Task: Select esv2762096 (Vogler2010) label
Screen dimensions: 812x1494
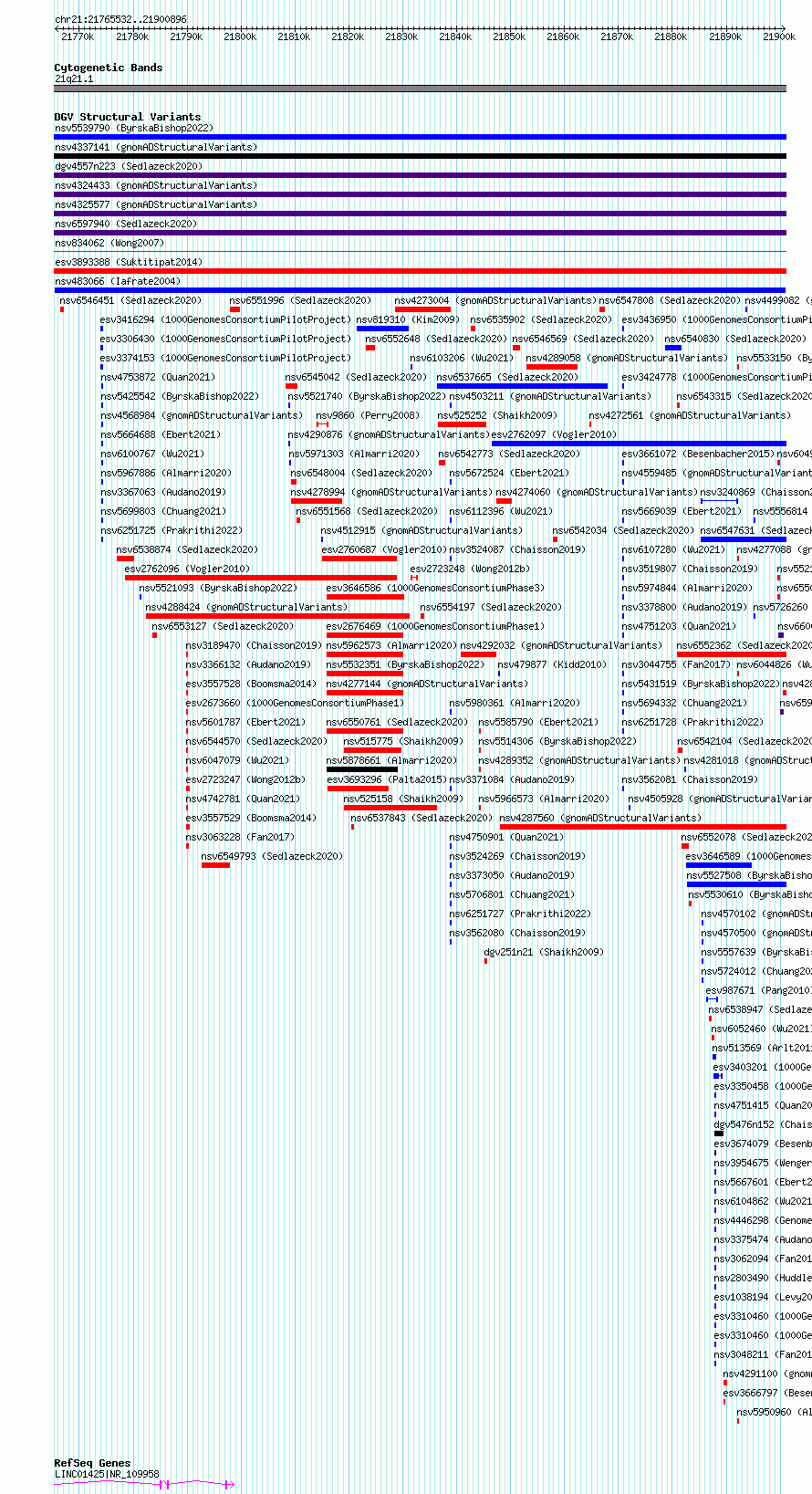Action: [188, 569]
